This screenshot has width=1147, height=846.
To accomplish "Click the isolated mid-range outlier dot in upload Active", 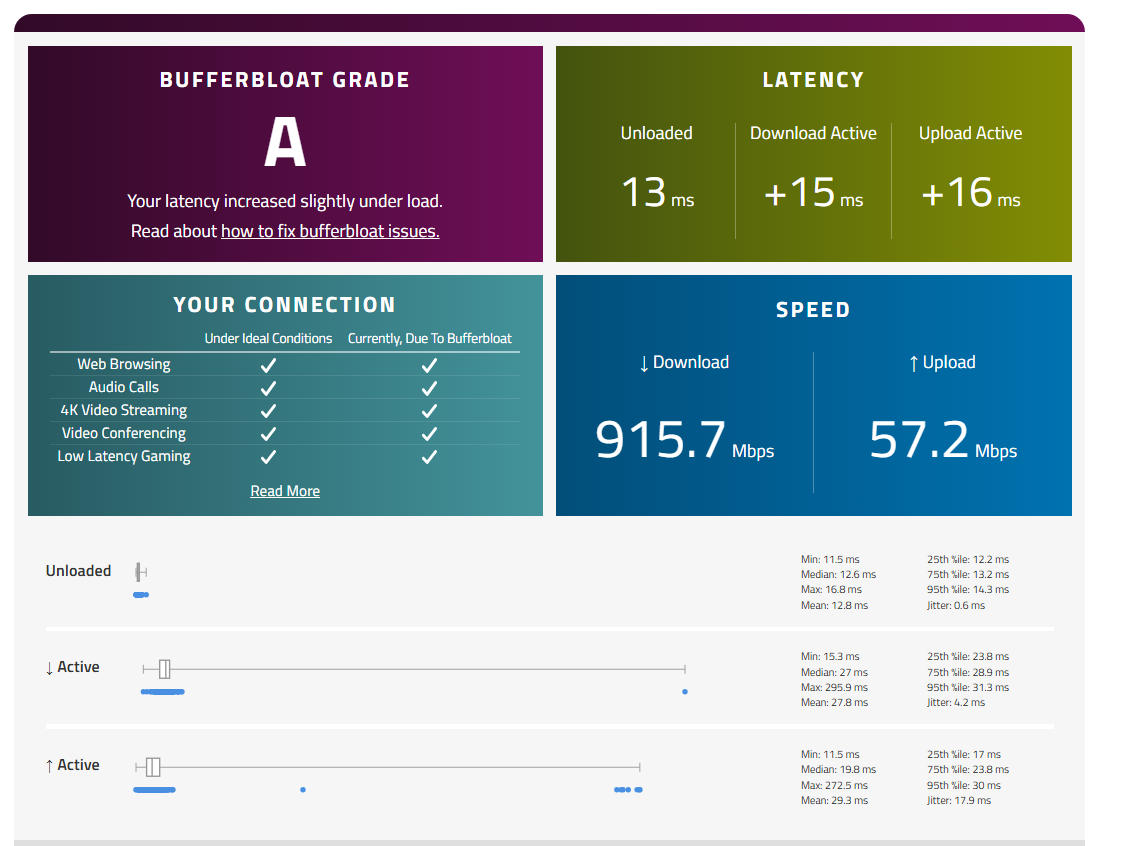I will [303, 790].
